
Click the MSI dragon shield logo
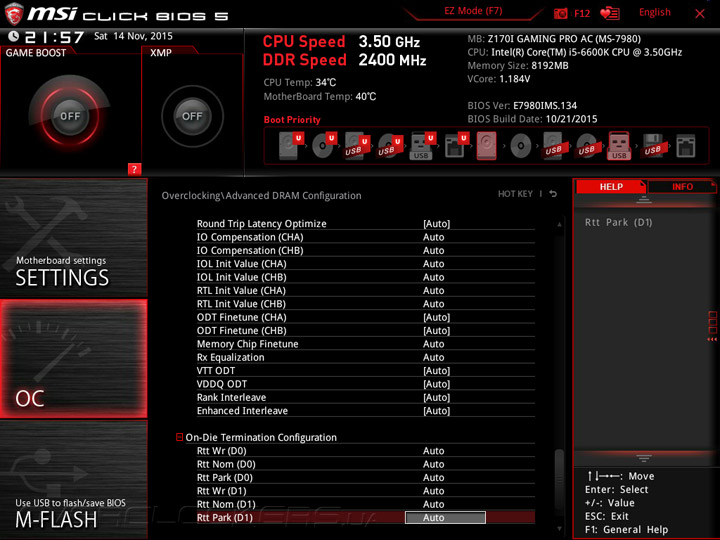[x=14, y=14]
